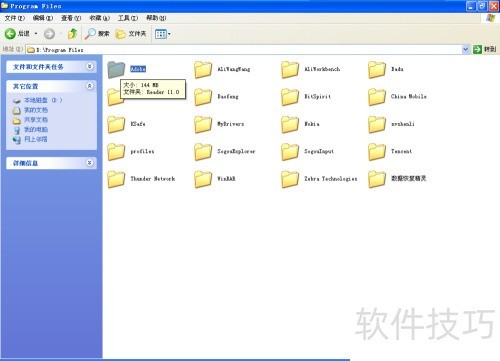Open 我的电脑 (My Computer) link
This screenshot has width=500, height=361.
30,129
